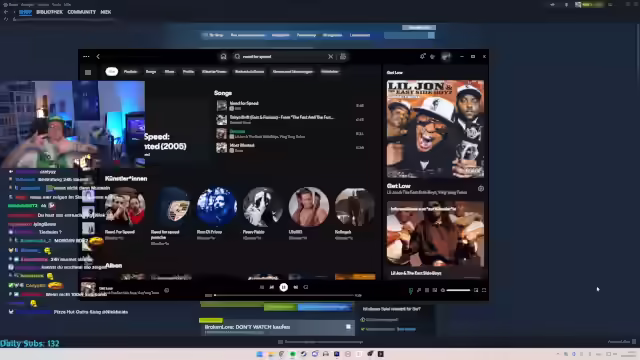Show lyrics with the microphone icon
This screenshot has width=640, height=360.
tap(419, 290)
